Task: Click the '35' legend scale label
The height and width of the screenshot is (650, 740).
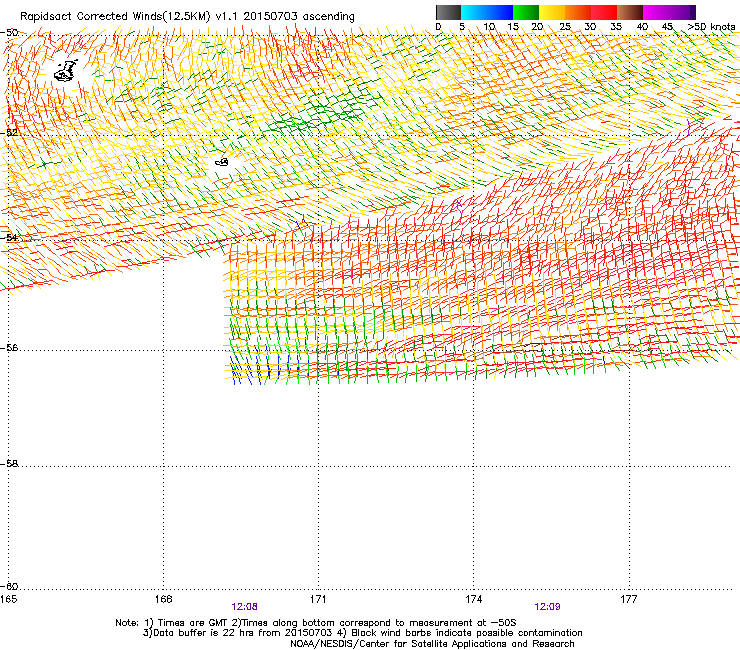Action: [x=616, y=27]
